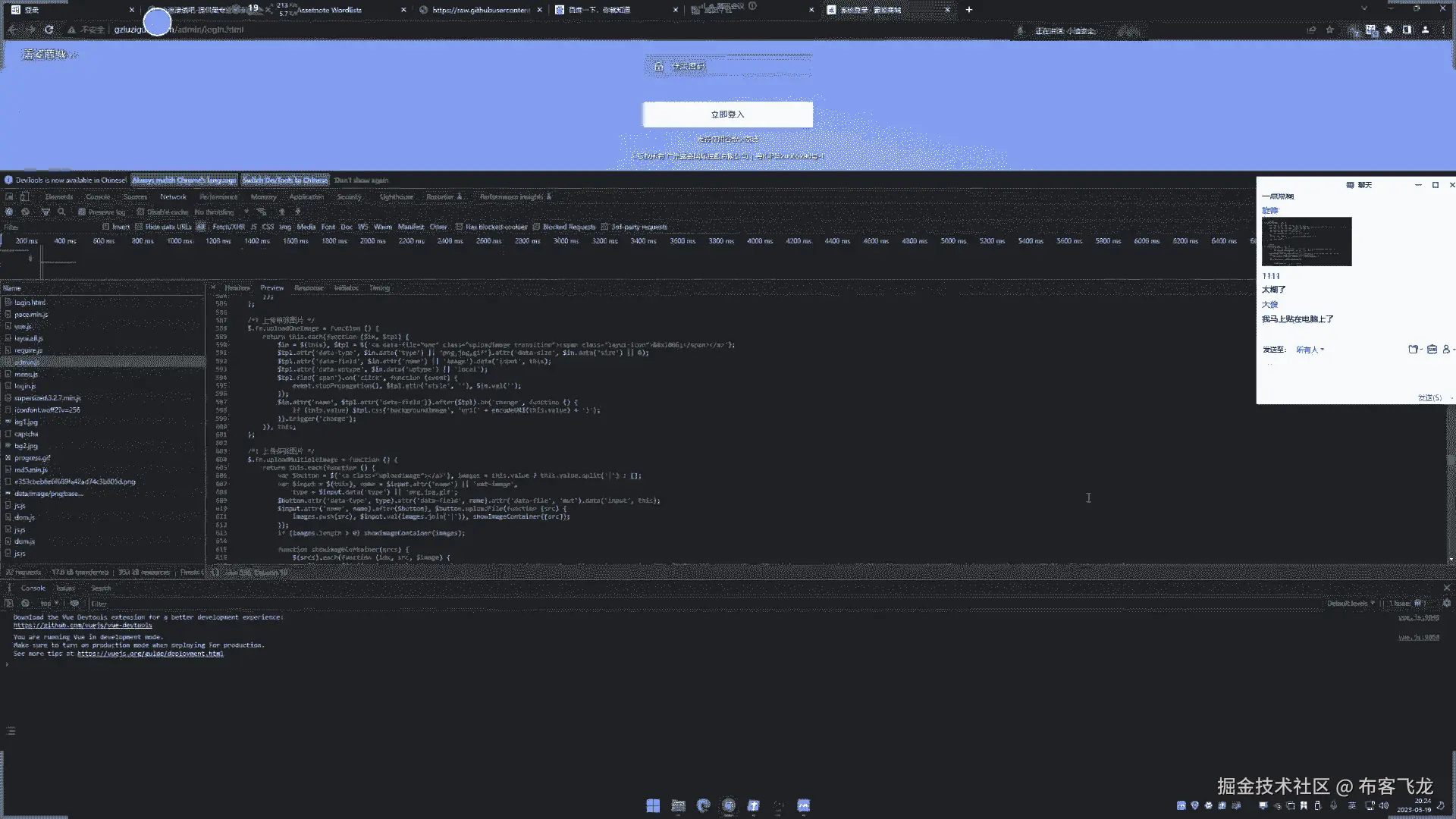Click the network search magnifier icon
Viewport: 1456px width, 819px height.
(62, 212)
